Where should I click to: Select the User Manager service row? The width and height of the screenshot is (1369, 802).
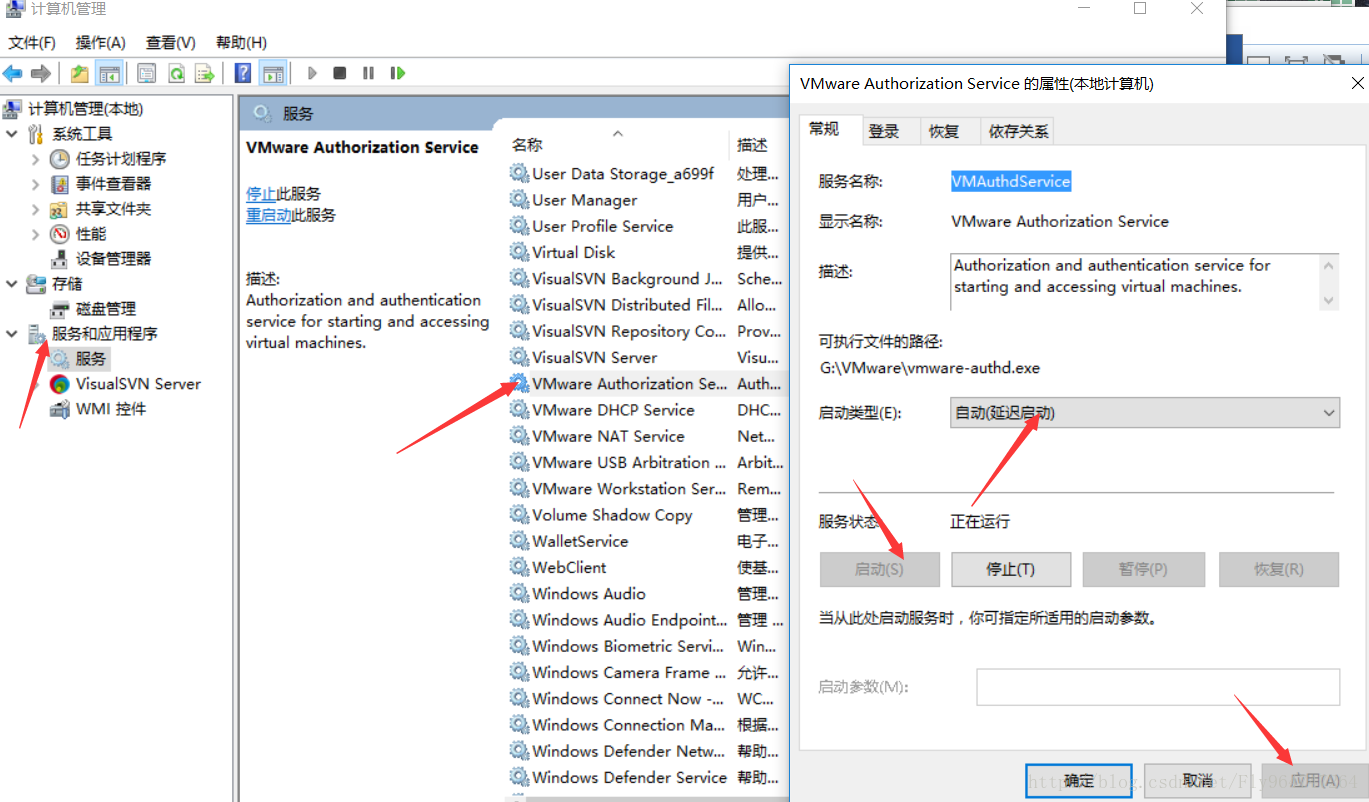648,200
